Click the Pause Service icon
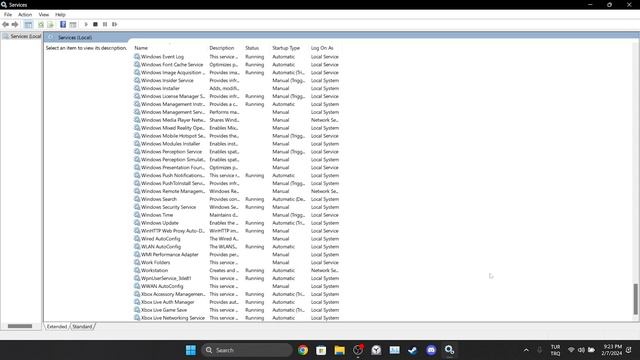 tap(105, 24)
